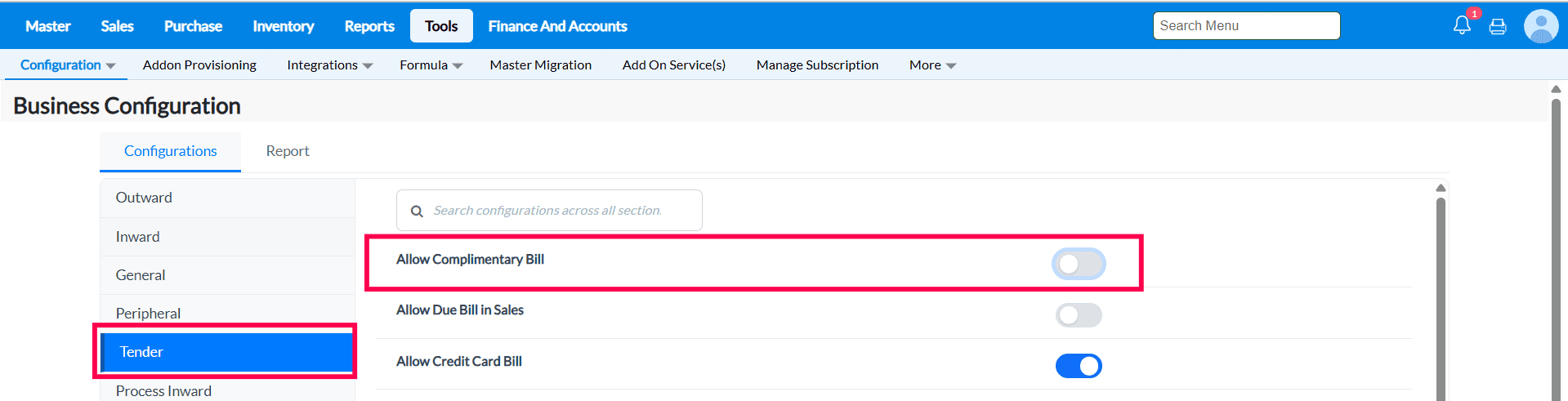Viewport: 1568px width, 401px height.
Task: Click the Master Migration link
Action: pos(540,65)
